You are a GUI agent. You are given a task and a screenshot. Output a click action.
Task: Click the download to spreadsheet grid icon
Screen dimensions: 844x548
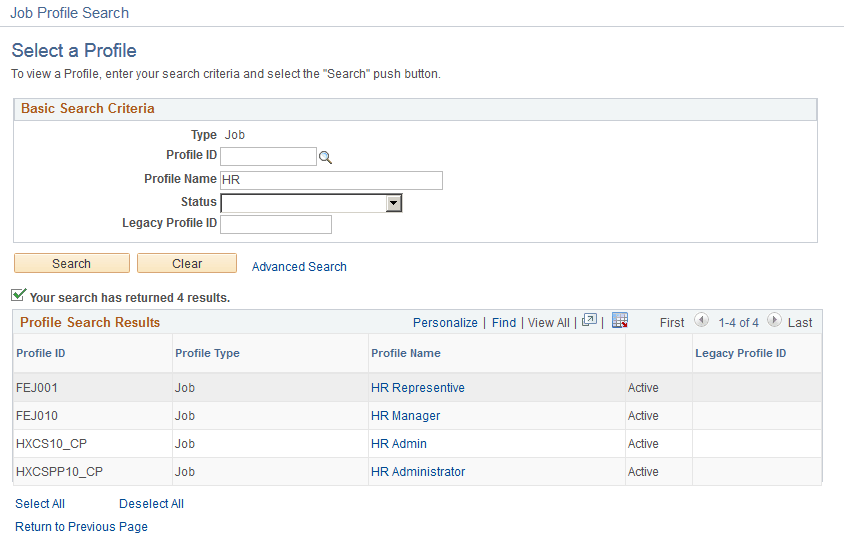point(620,321)
